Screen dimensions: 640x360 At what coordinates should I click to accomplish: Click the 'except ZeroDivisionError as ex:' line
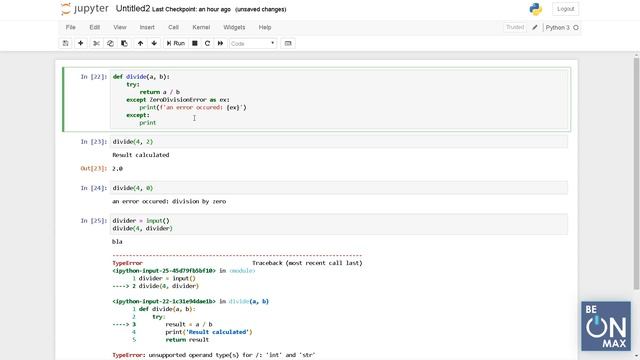coord(178,100)
